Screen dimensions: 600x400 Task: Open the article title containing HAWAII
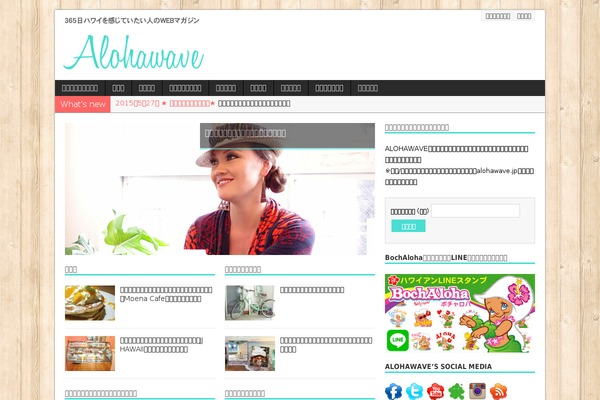pos(161,345)
